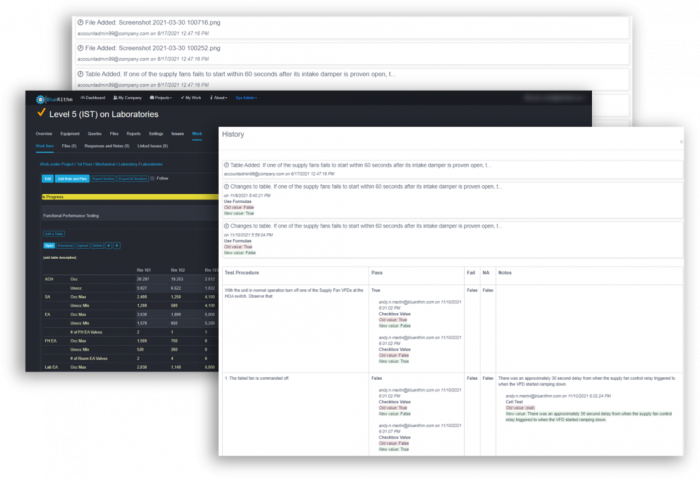Click the ACH row label in the table

click(49, 279)
